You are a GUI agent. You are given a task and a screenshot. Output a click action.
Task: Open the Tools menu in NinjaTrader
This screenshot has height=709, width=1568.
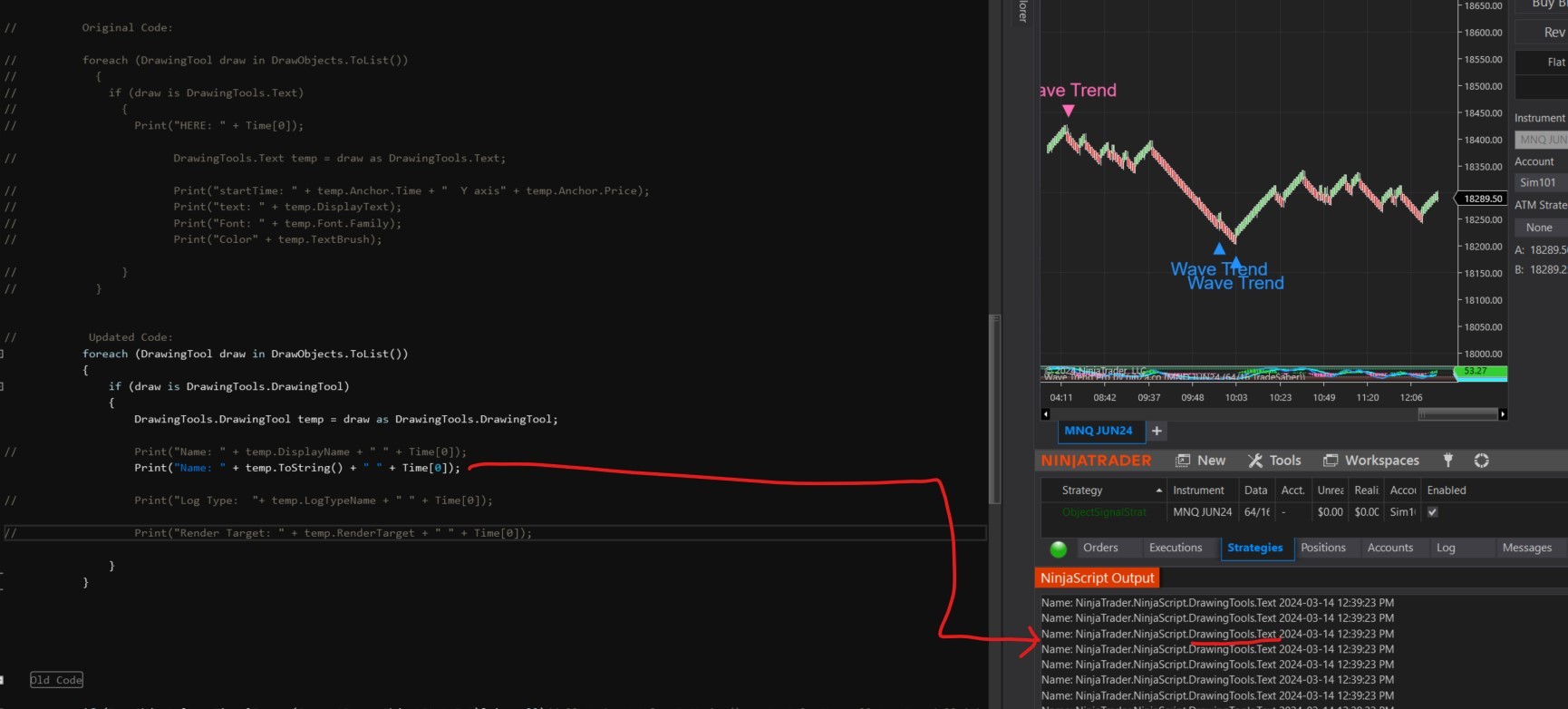click(1274, 461)
